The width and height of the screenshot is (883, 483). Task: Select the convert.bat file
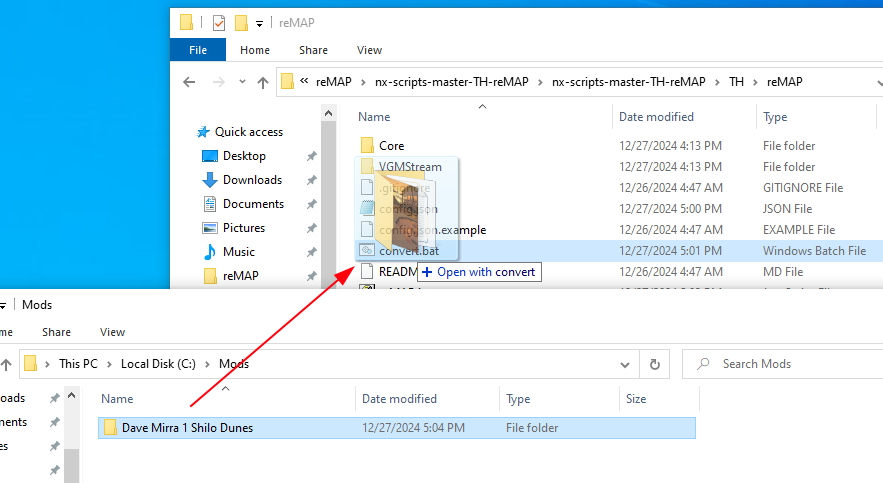click(x=408, y=251)
